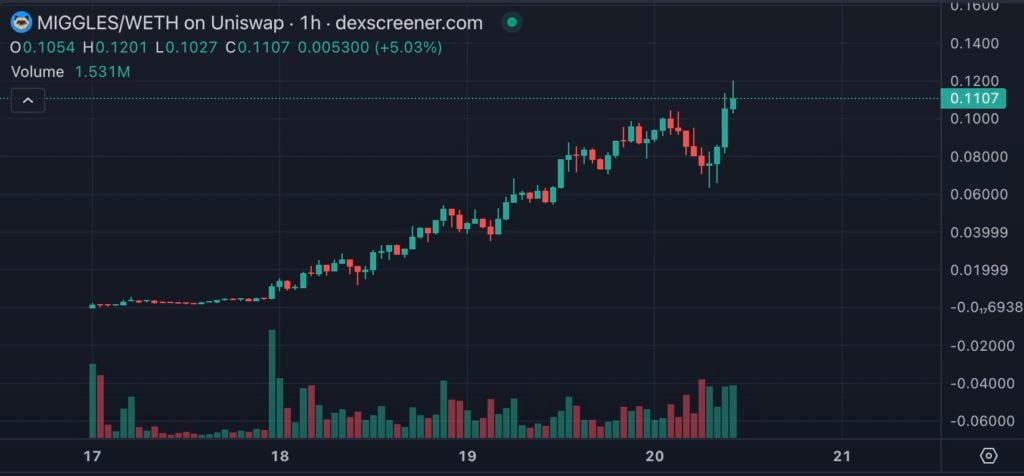Click the 0.1400 price axis label
Screen dimensions: 1024x476
coord(977,43)
